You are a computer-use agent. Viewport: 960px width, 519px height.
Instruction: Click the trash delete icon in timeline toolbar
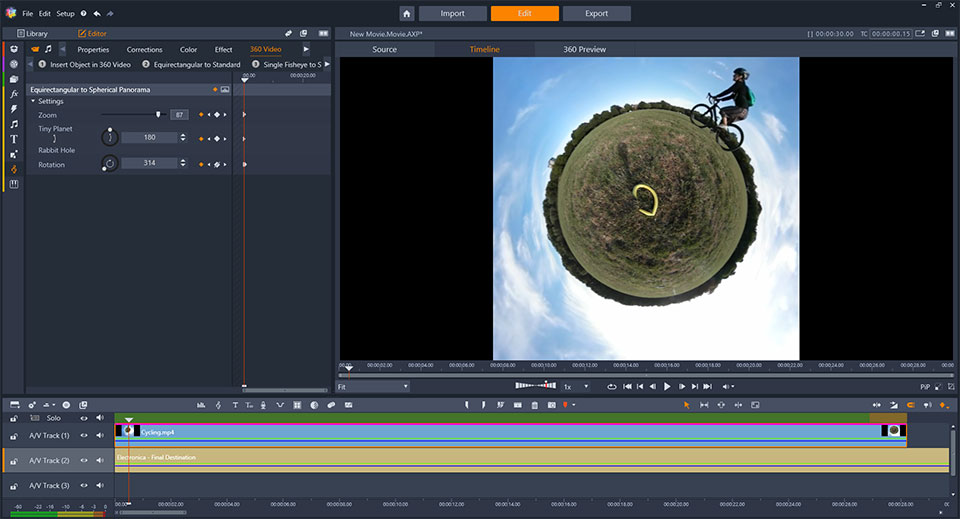(x=534, y=405)
